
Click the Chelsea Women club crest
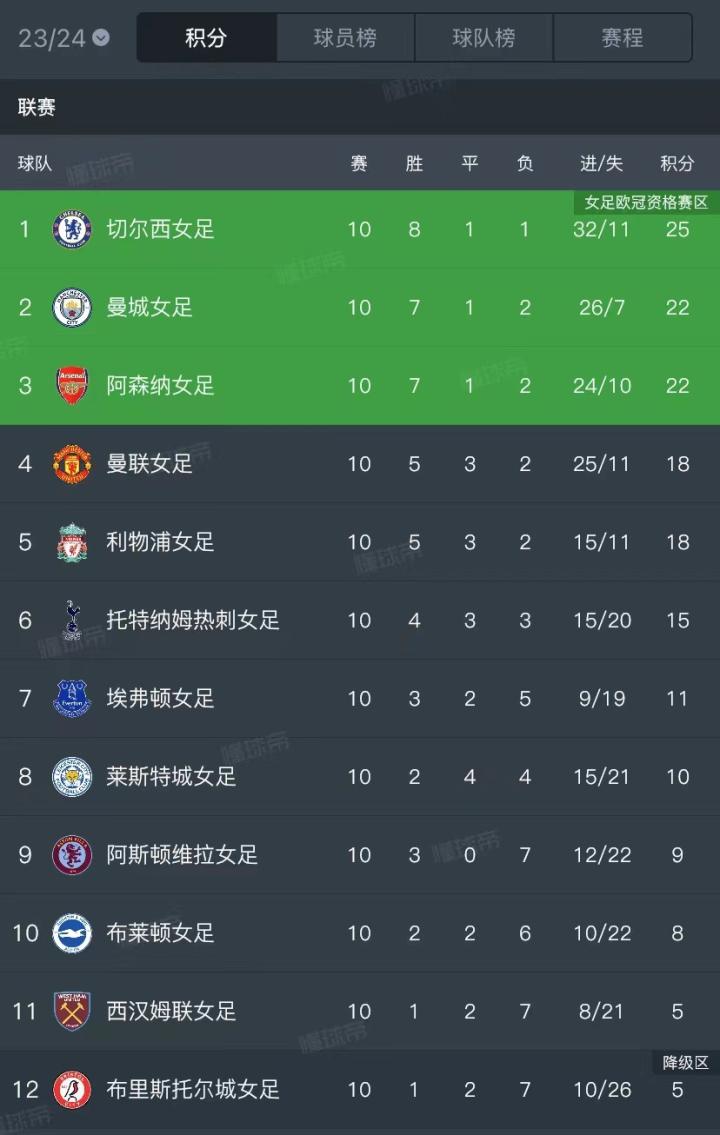tap(72, 229)
